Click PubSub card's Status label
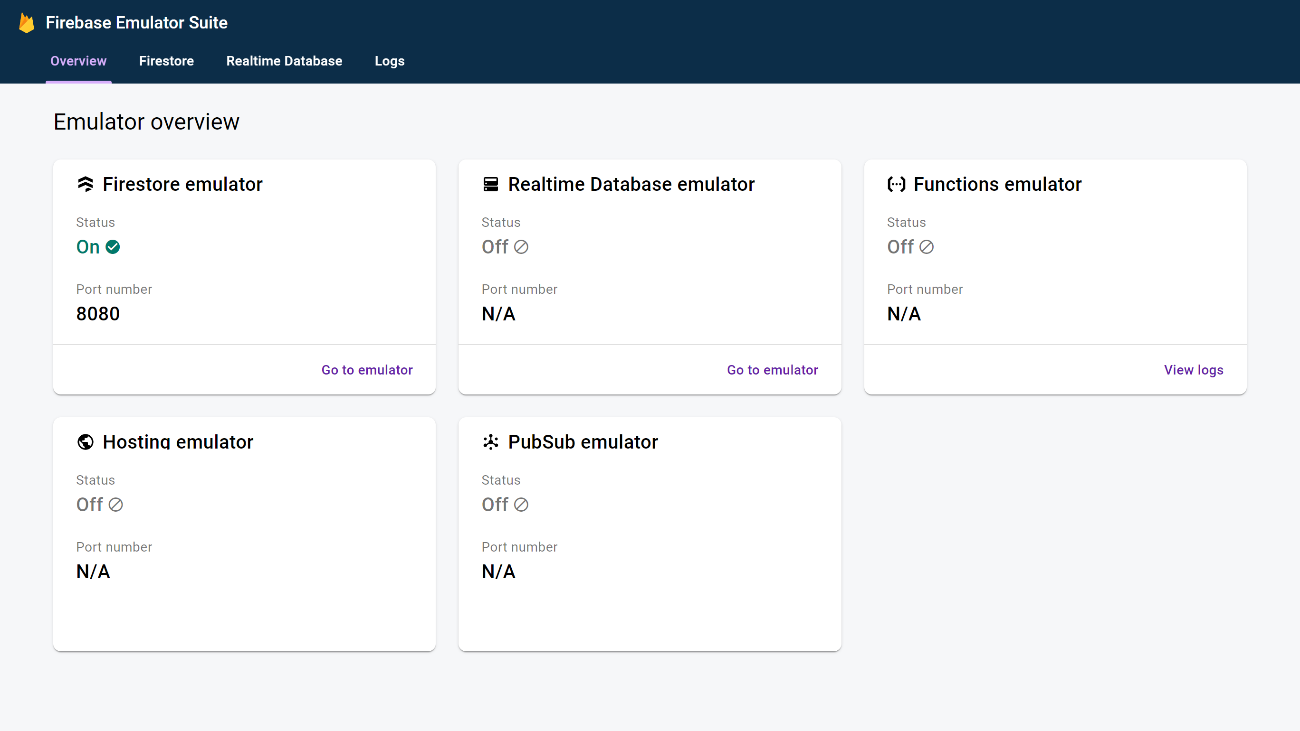1300x731 pixels. [501, 480]
